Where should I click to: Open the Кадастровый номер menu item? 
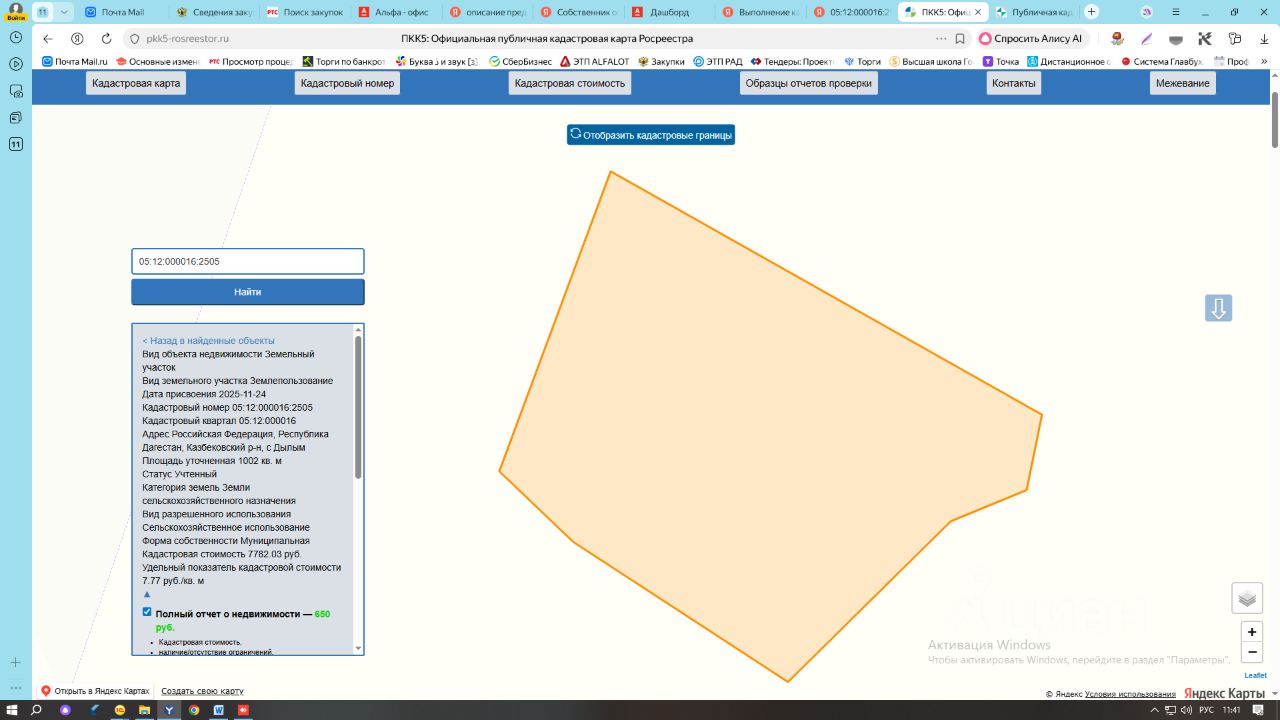pyautogui.click(x=348, y=83)
